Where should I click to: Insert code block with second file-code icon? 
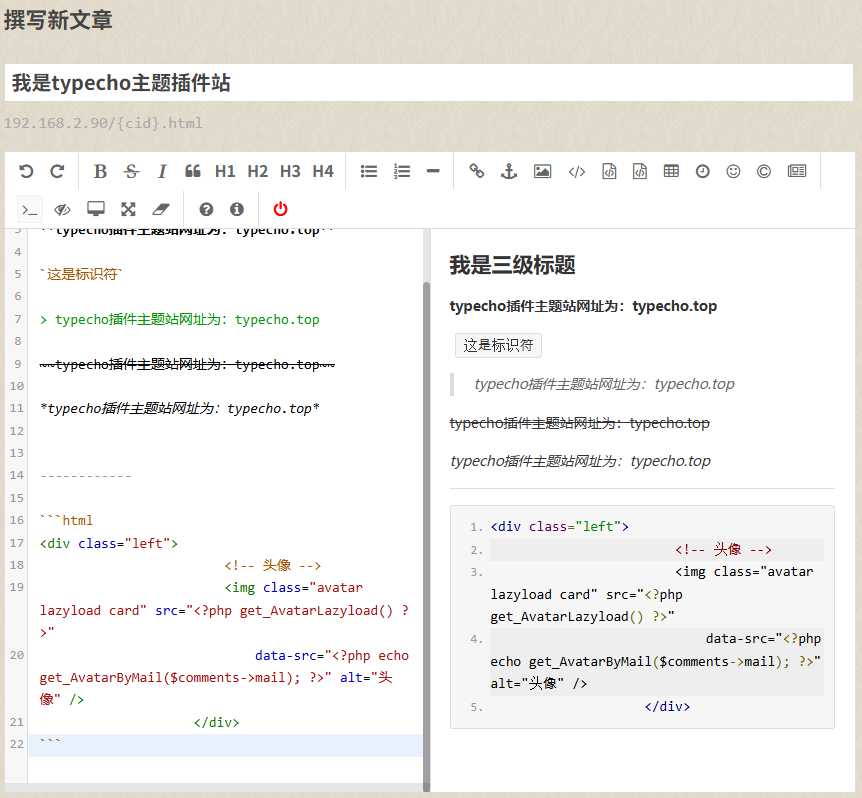(640, 171)
